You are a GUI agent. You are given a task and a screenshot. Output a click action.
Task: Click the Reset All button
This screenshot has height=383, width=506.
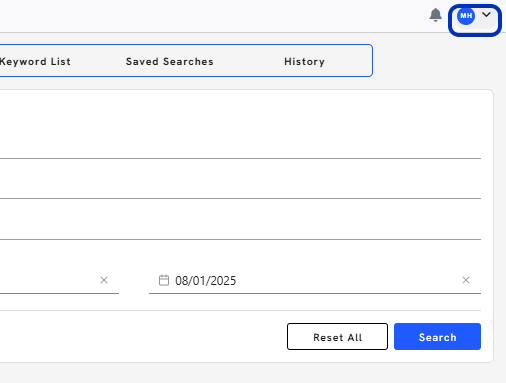337,337
